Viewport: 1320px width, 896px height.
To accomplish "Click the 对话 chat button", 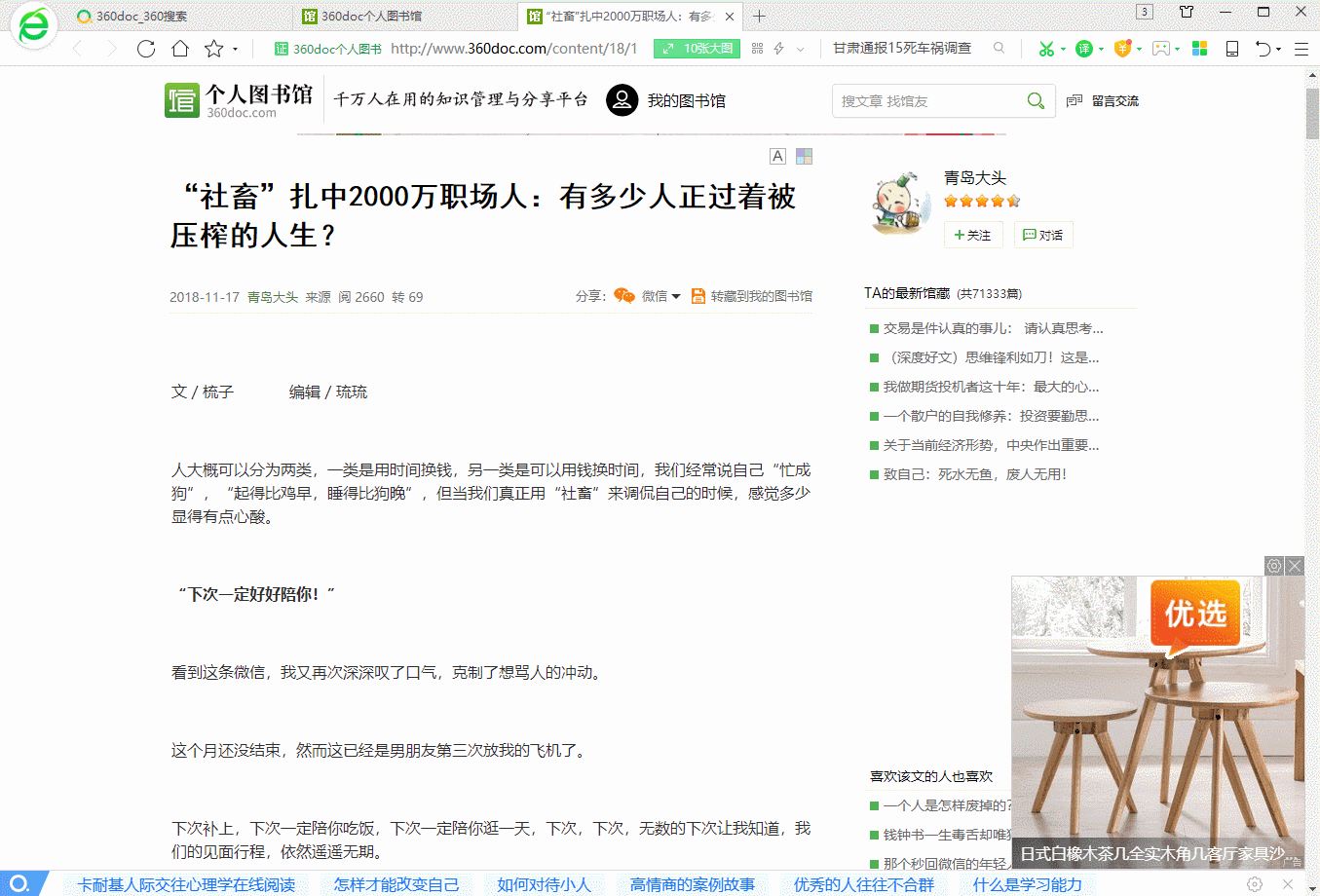I will pos(1043,235).
